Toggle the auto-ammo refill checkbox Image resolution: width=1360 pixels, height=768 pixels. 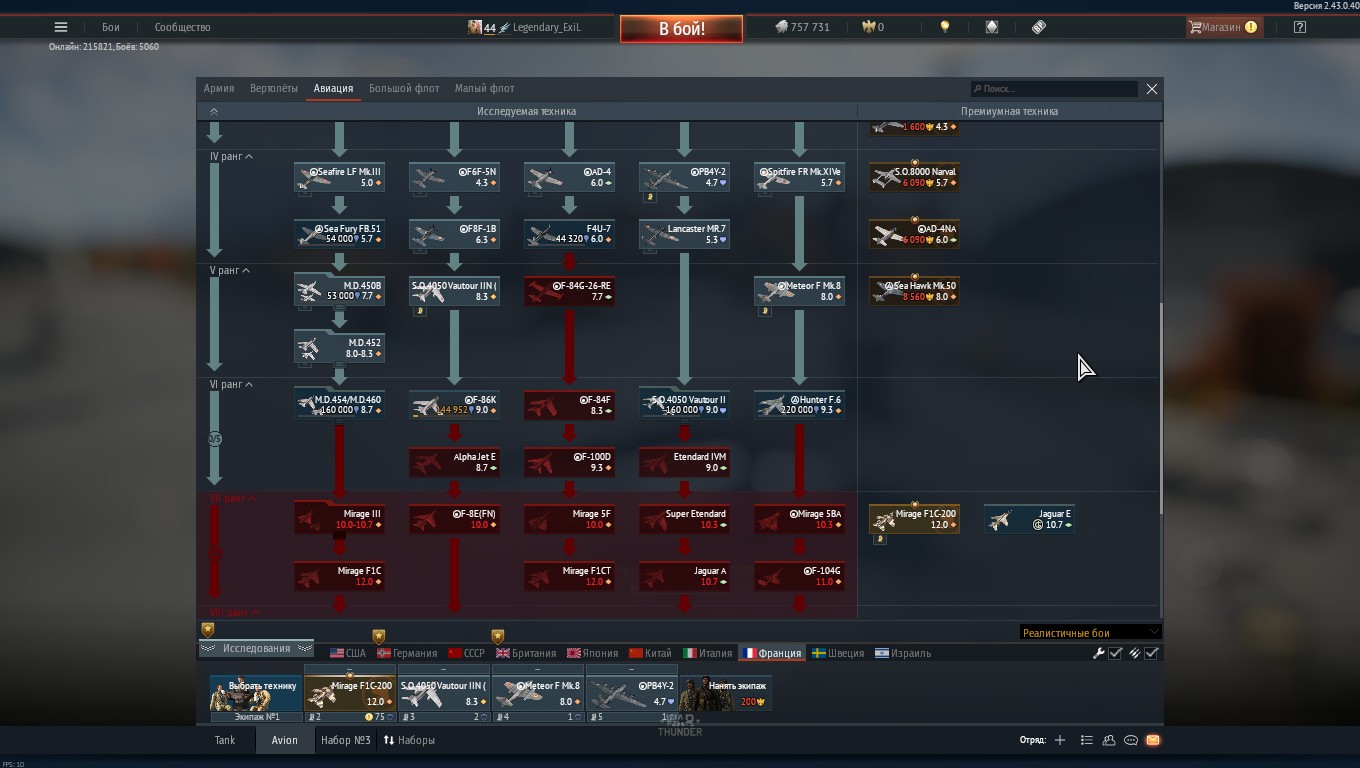1151,653
